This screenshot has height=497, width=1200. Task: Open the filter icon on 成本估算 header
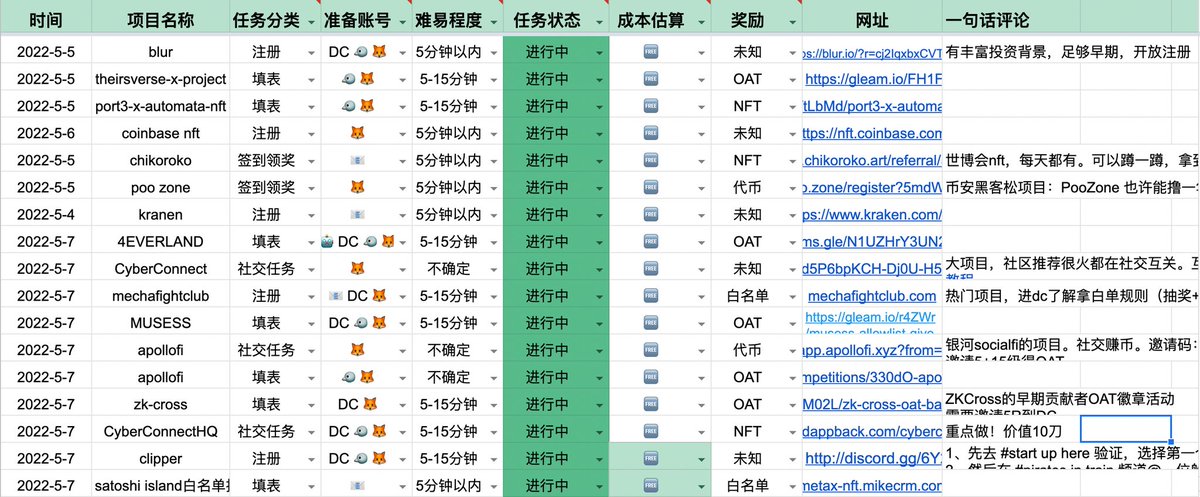700,20
